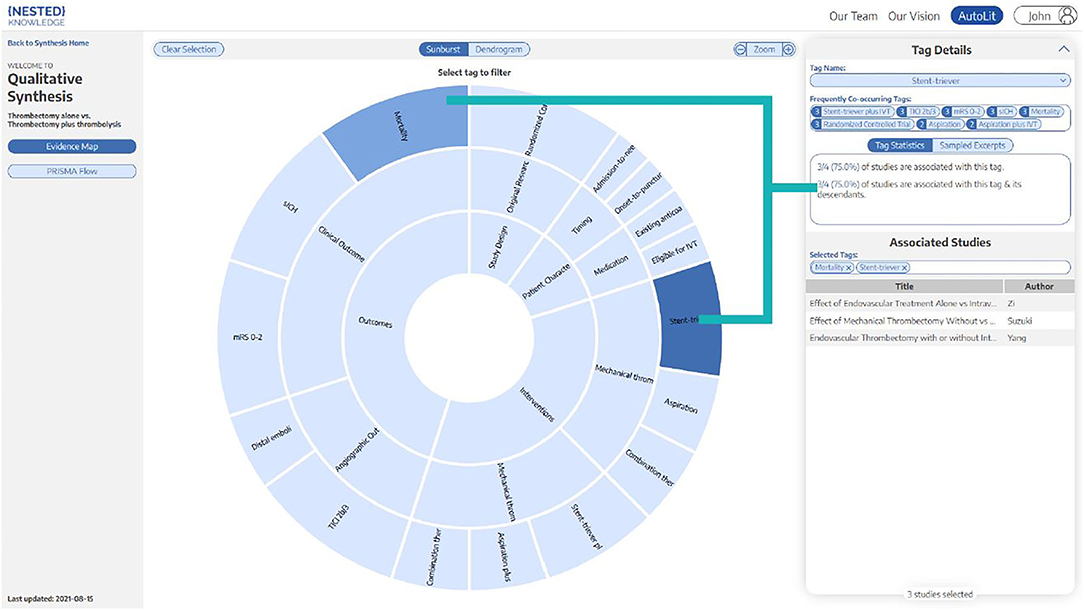Click the Nested Knowledge logo

pos(36,16)
